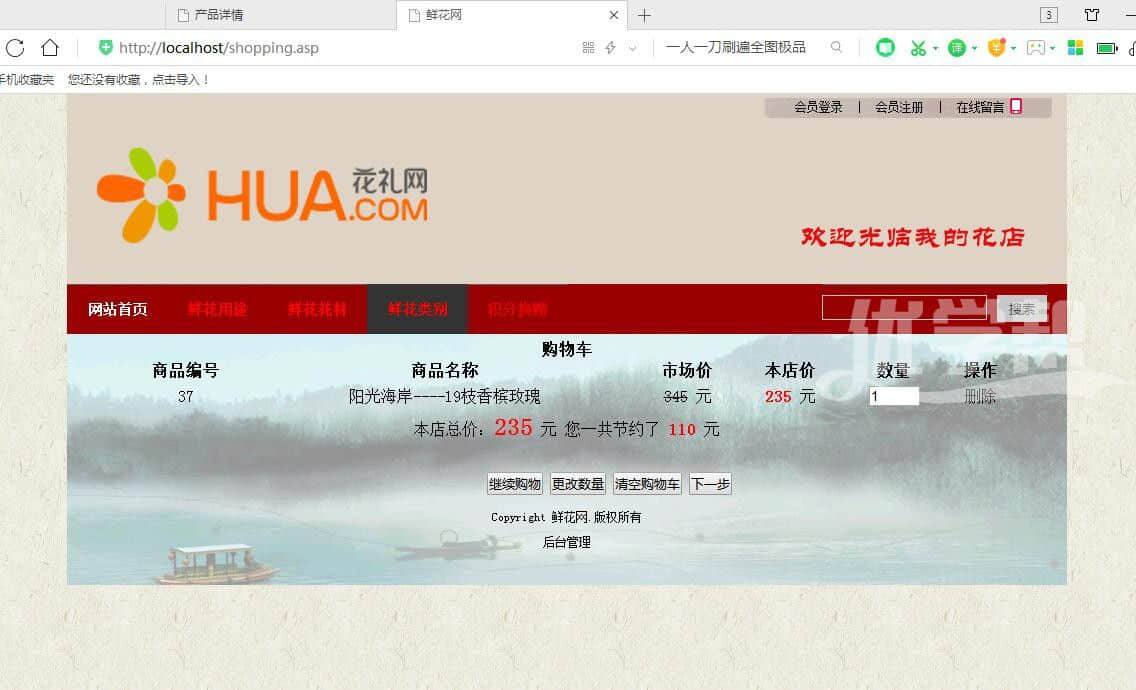Click the browser reload icon
1136x690 pixels.
[15, 48]
